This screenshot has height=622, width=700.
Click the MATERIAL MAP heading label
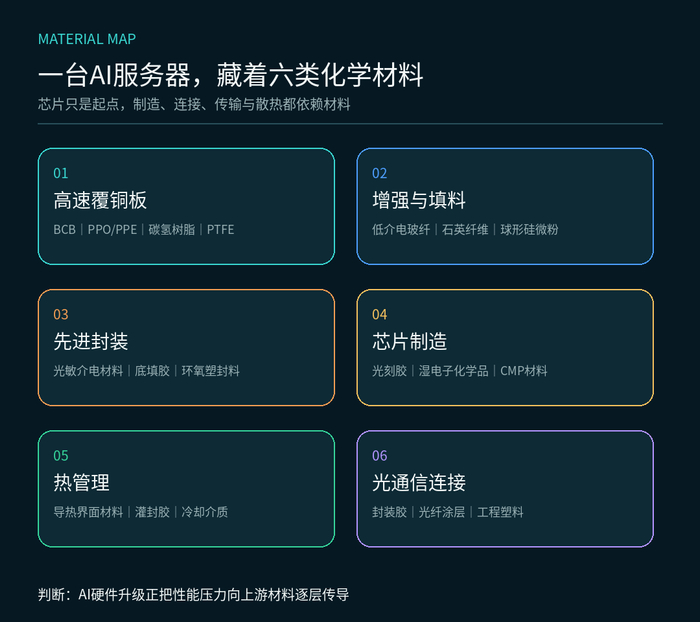point(87,39)
